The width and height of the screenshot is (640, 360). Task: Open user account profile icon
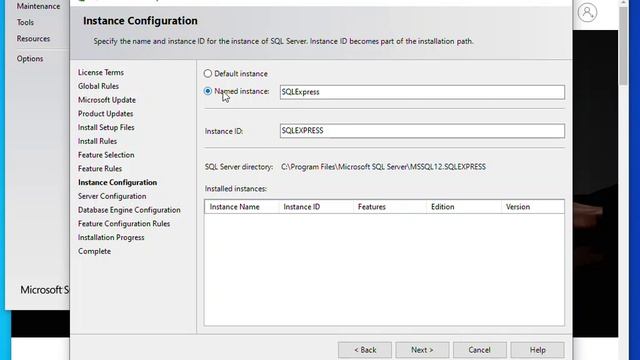587,13
